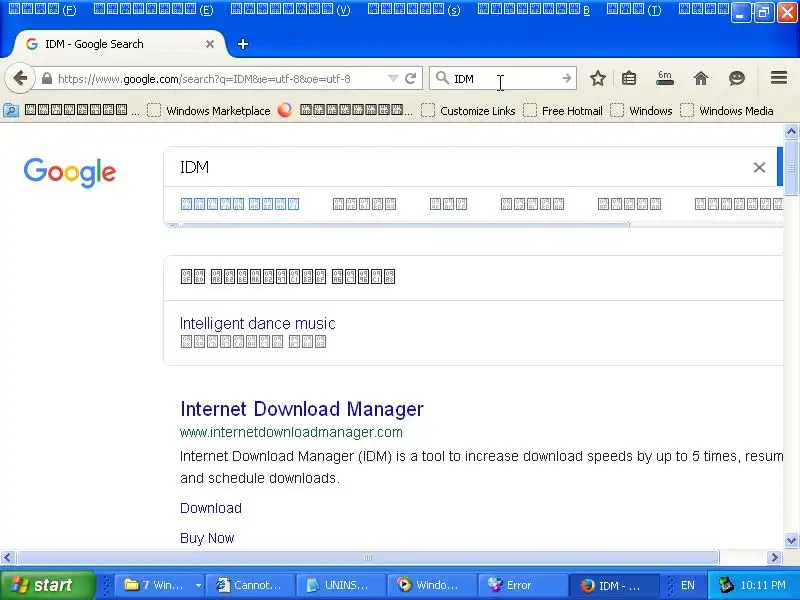Focus the browser search box containing IDM
The height and width of the screenshot is (600, 800).
click(x=503, y=79)
